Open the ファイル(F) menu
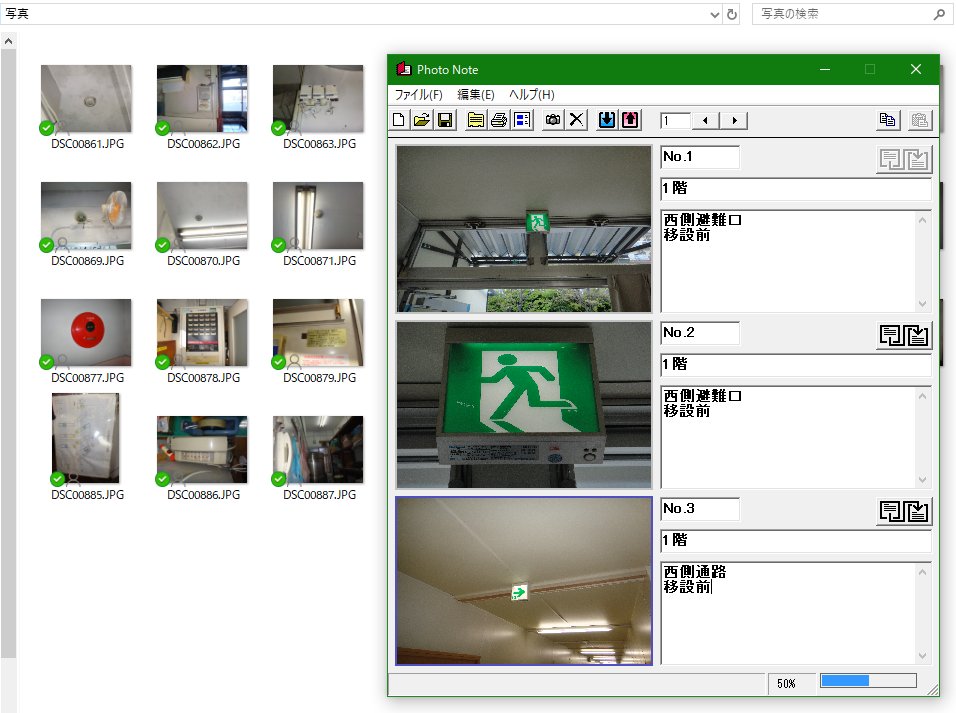956x713 pixels. pyautogui.click(x=418, y=95)
